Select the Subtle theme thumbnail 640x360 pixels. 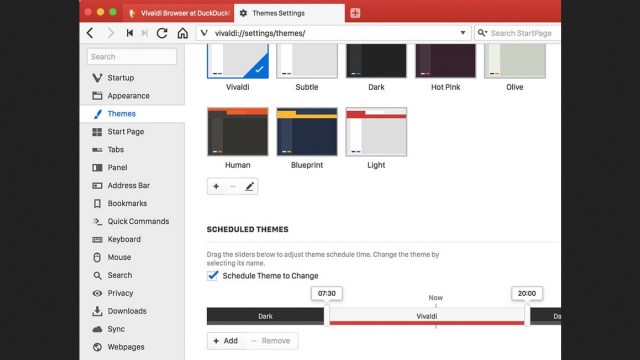pyautogui.click(x=307, y=60)
